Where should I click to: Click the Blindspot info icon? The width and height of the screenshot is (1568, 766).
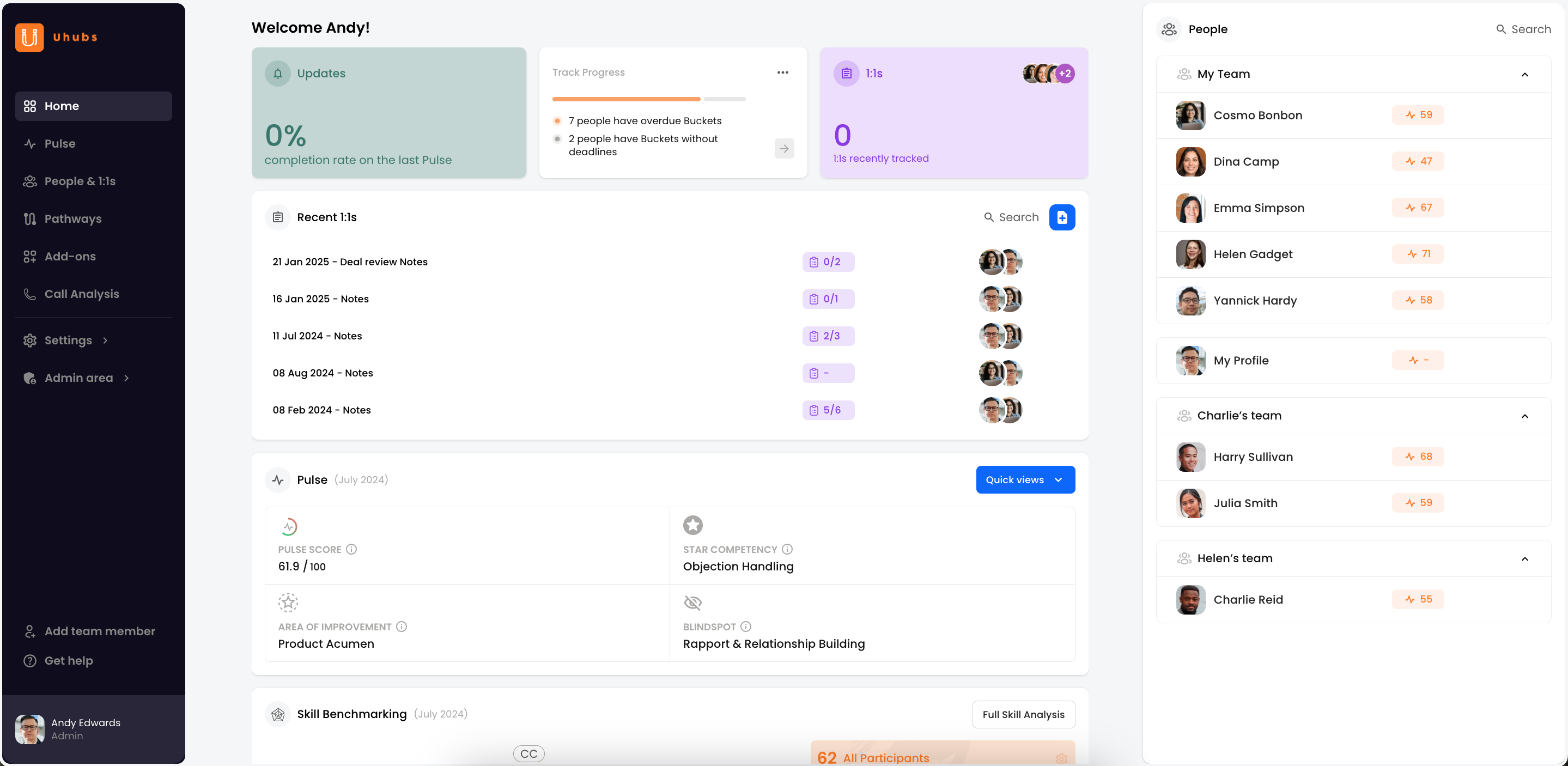[746, 627]
